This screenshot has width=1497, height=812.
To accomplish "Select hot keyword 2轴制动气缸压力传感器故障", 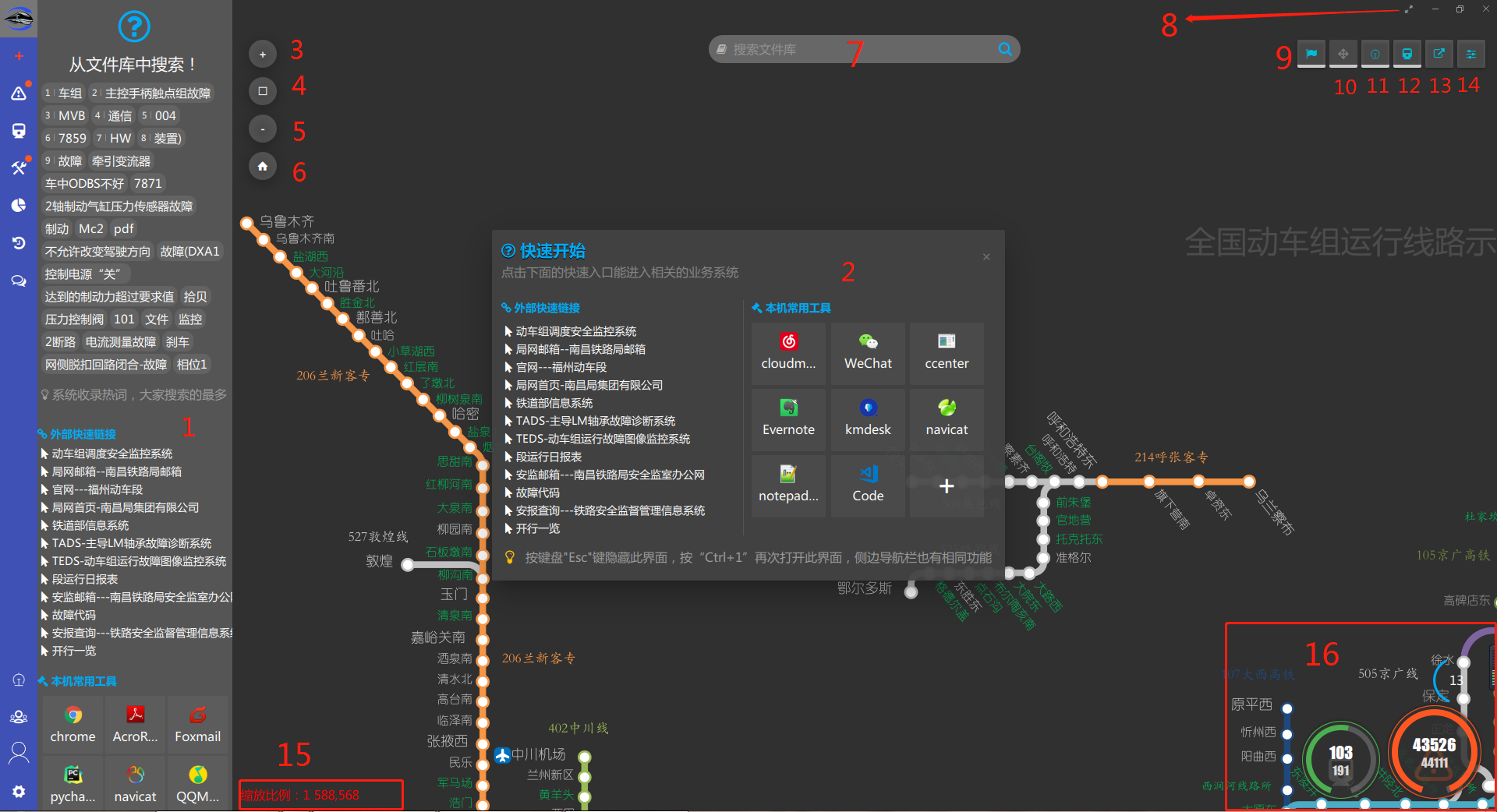I will pyautogui.click(x=119, y=207).
